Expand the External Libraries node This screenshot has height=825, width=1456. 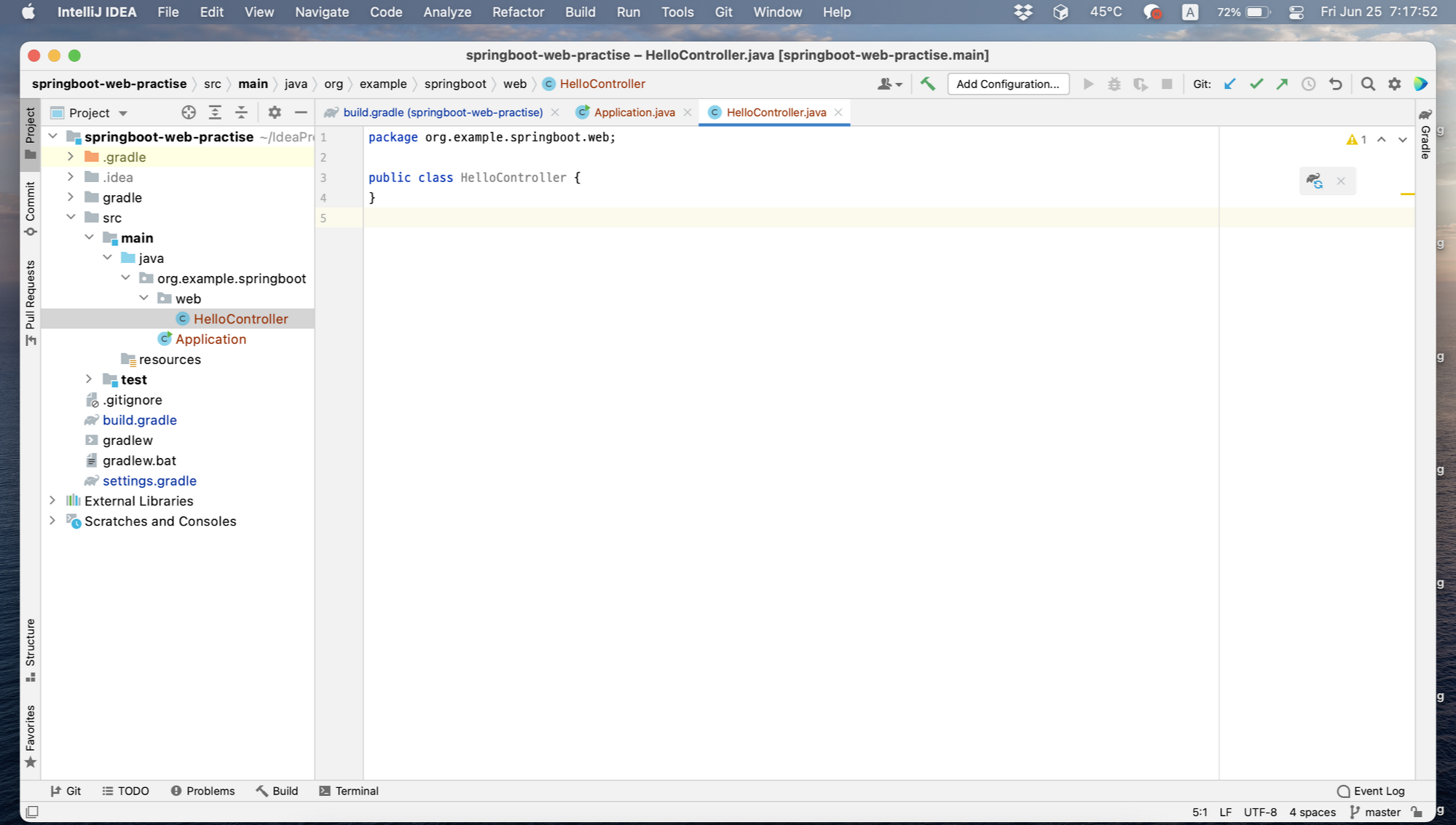52,501
